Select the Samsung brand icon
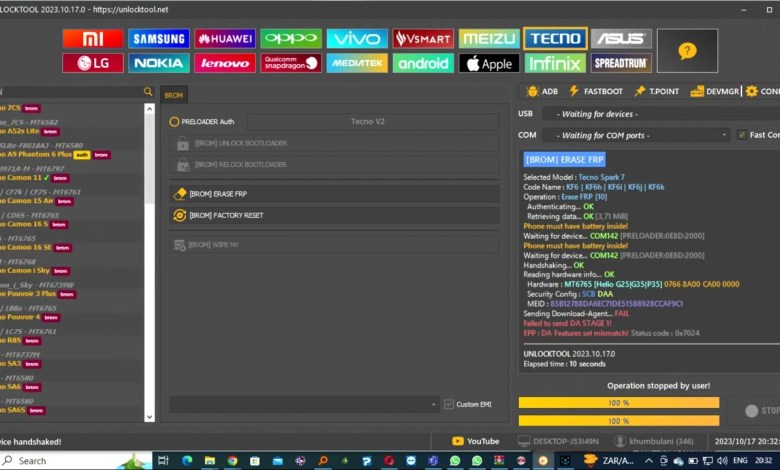 coord(159,39)
